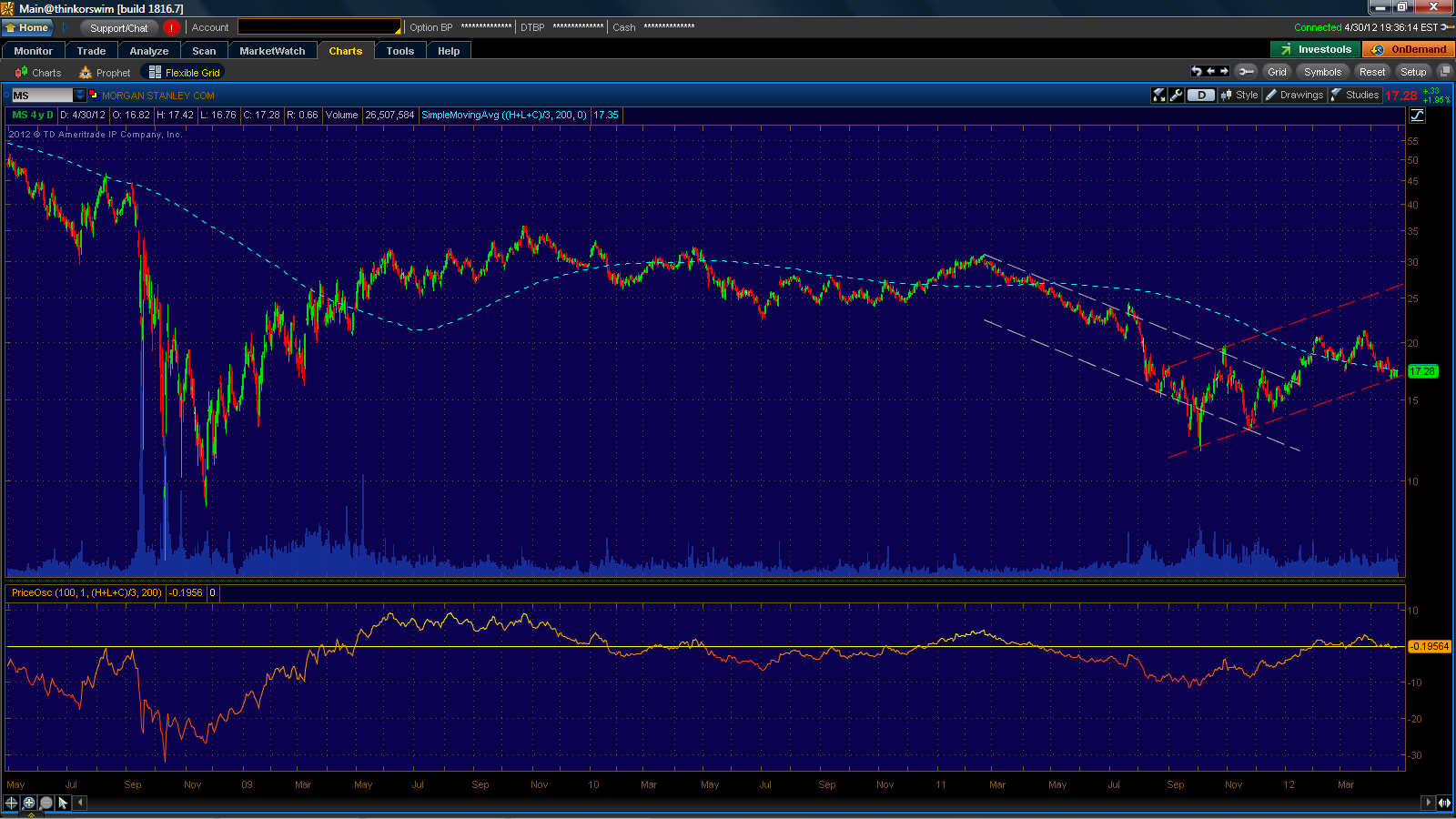1456x819 pixels.
Task: Select the crosshair pan tool icon
Action: pos(11,803)
